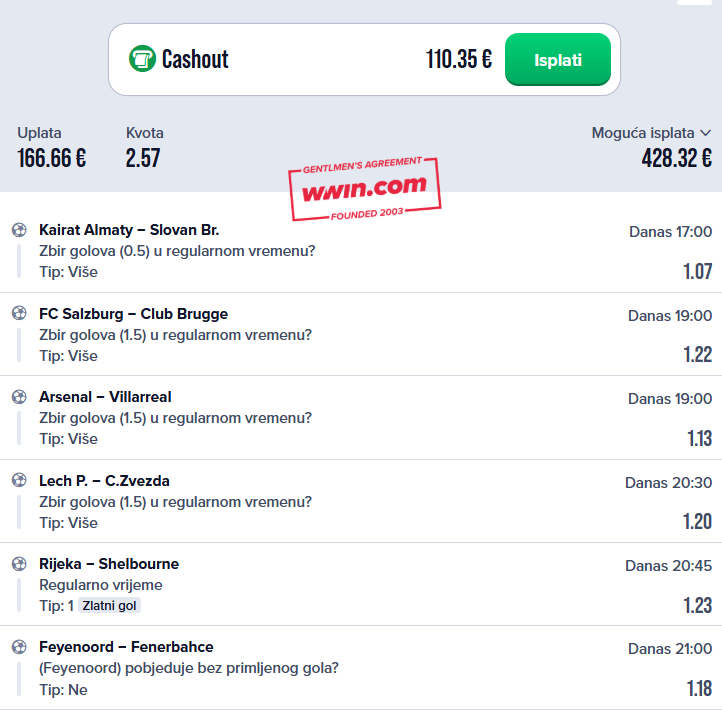Click soccer ball icon for Arsenal – Villarreal

point(19,396)
